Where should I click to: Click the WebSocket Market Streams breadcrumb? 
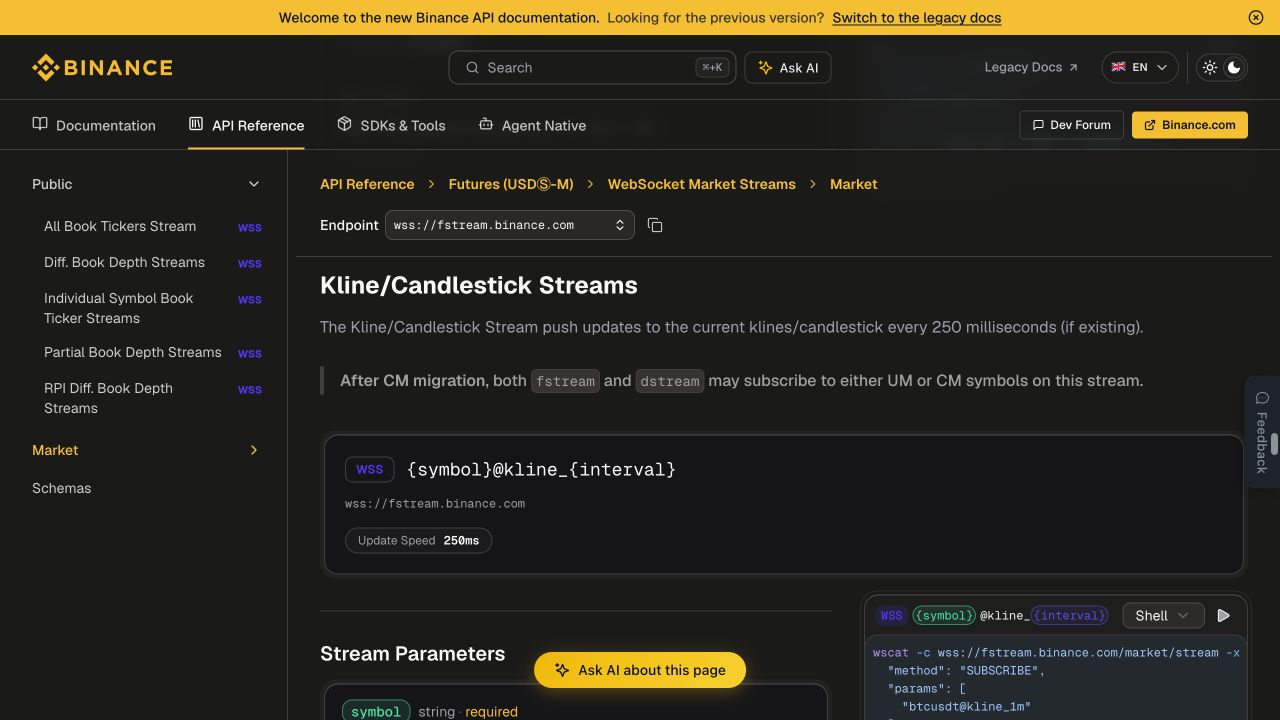tap(702, 184)
